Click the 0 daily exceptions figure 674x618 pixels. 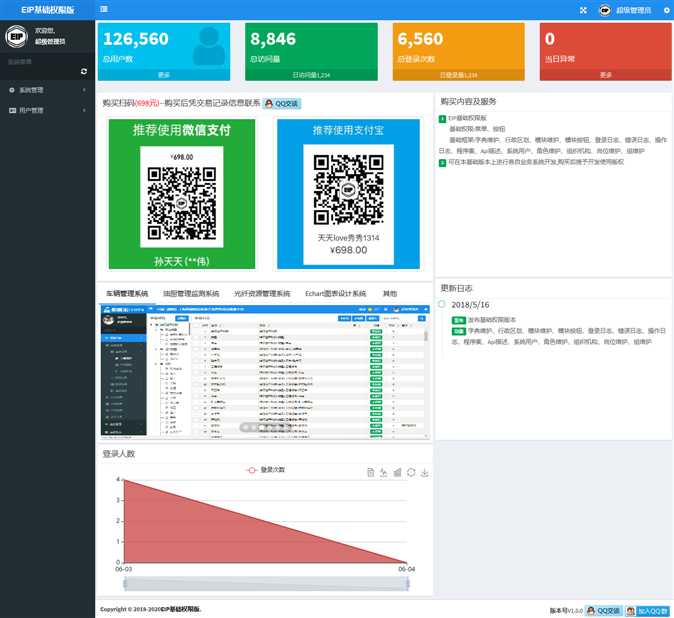(x=550, y=39)
